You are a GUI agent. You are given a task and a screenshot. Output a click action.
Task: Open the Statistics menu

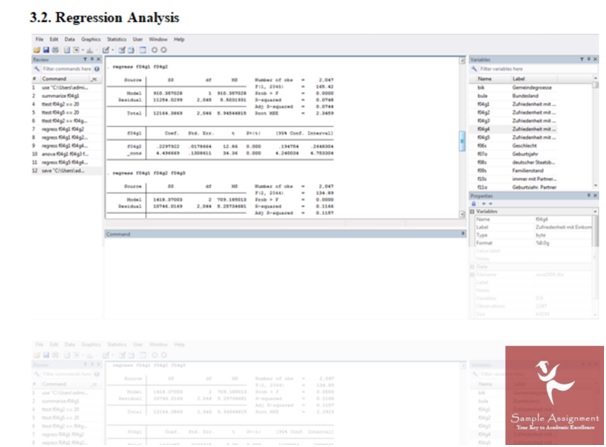click(117, 39)
